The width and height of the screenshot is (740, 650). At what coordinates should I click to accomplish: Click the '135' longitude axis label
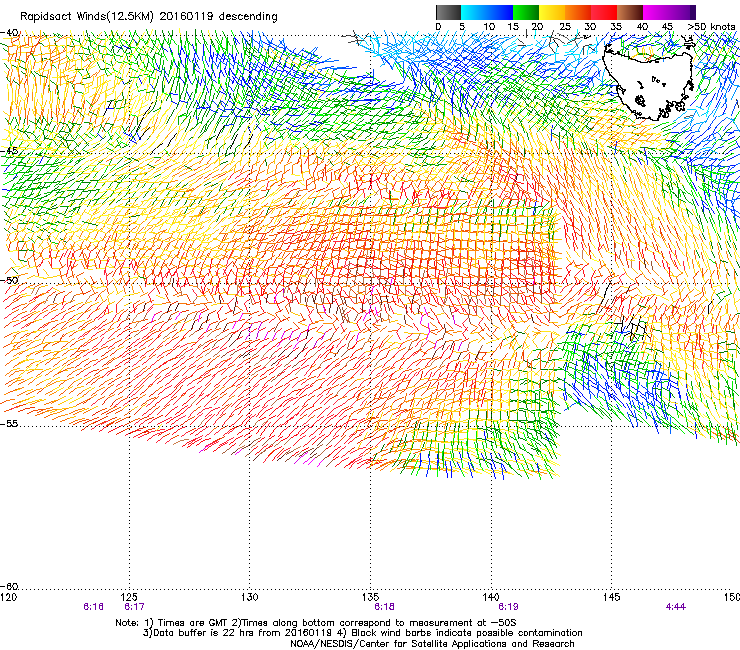[370, 597]
